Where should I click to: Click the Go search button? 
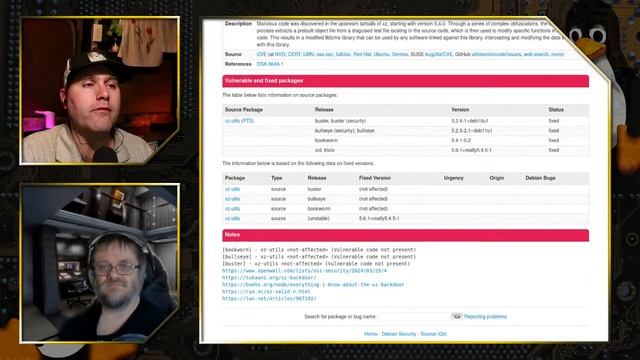click(x=457, y=317)
